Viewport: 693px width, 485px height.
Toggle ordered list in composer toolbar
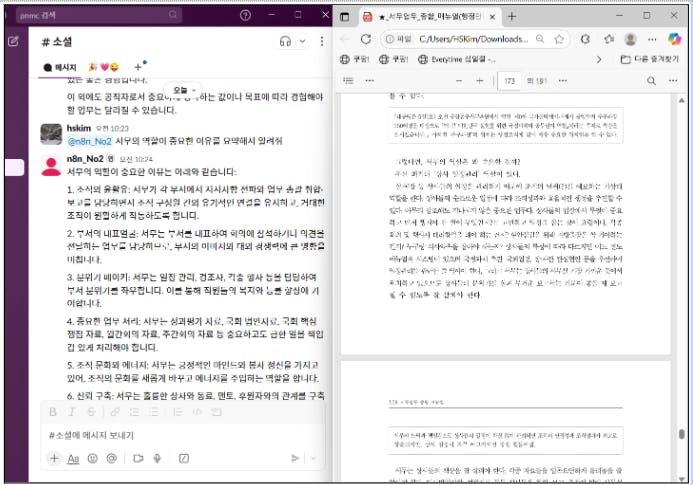pyautogui.click(x=134, y=412)
